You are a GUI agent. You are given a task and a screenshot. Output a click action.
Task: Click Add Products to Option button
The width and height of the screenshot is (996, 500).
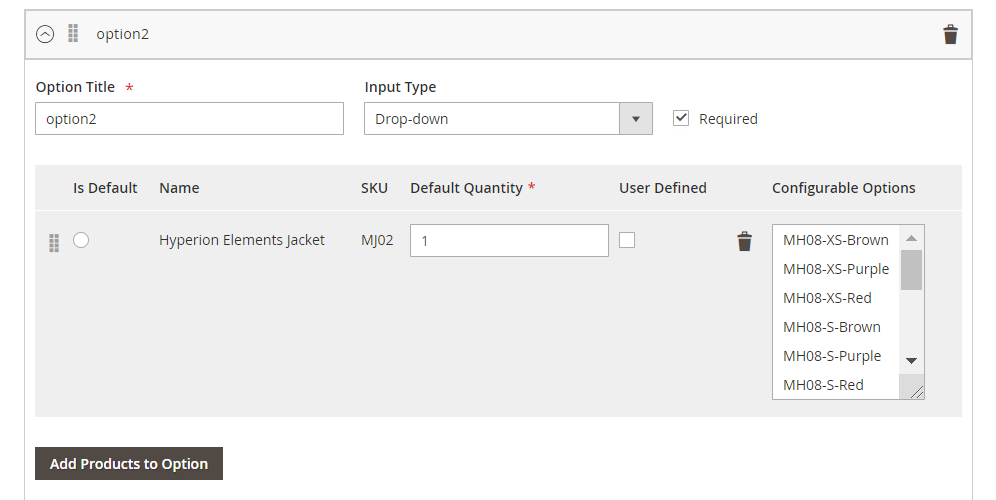coord(129,464)
